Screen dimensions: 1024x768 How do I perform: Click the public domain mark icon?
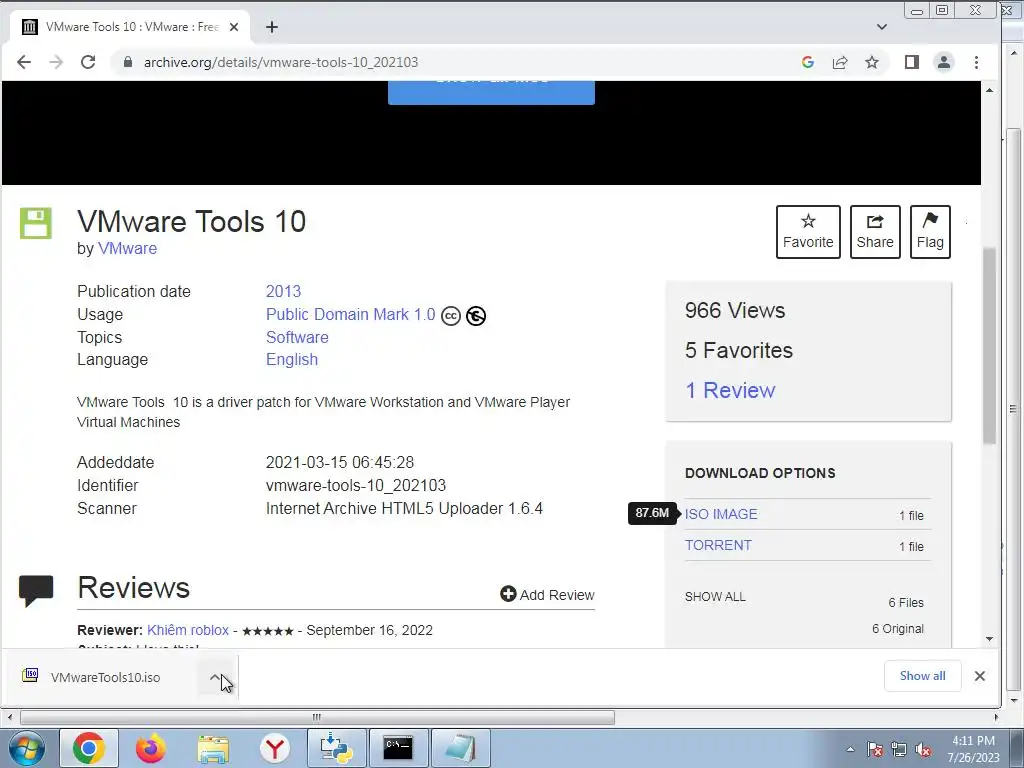[475, 316]
